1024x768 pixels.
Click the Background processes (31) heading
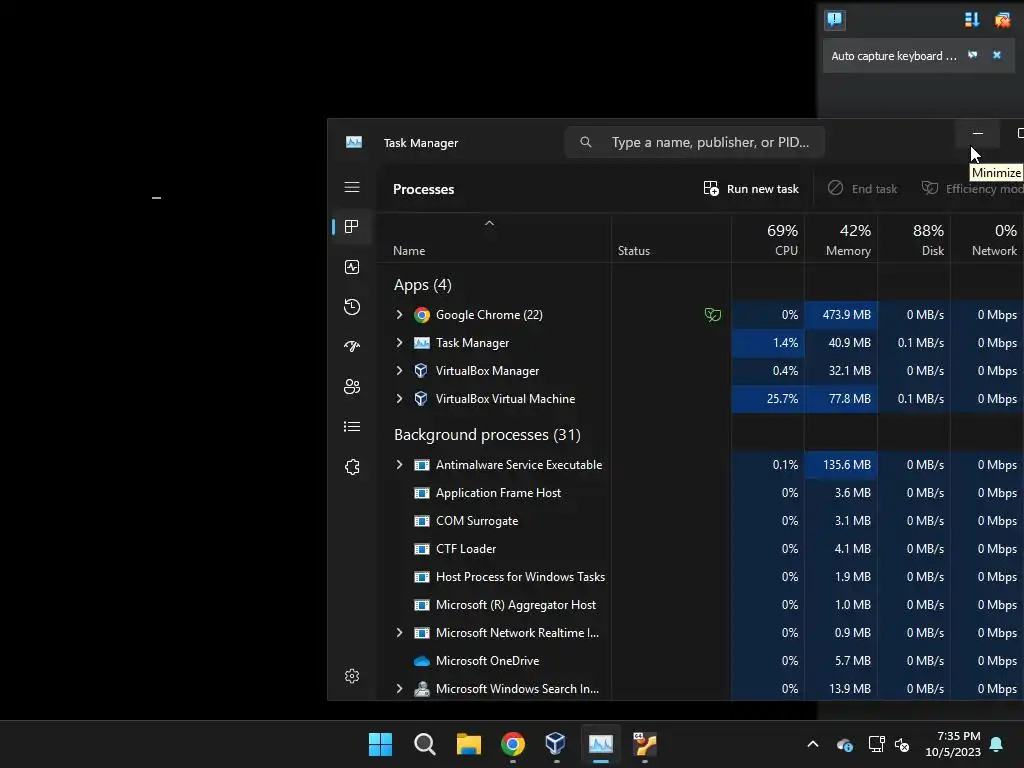coord(487,435)
